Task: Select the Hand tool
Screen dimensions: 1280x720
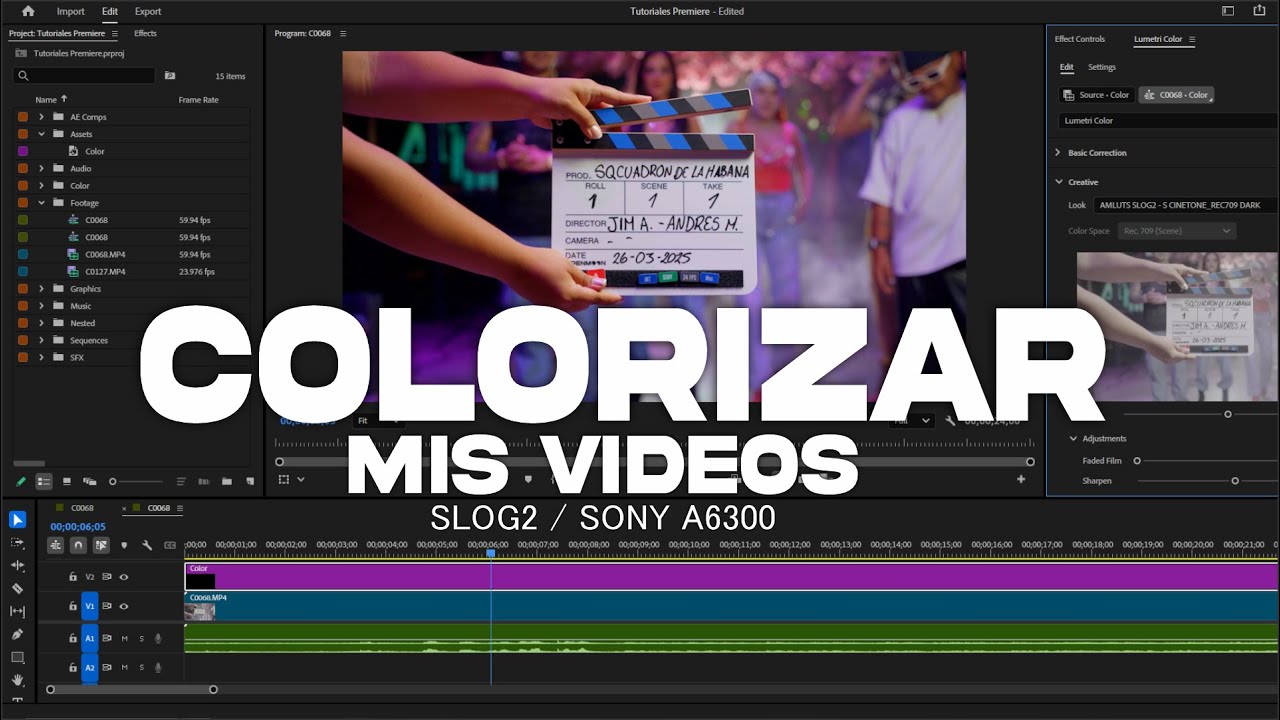Action: tap(17, 680)
